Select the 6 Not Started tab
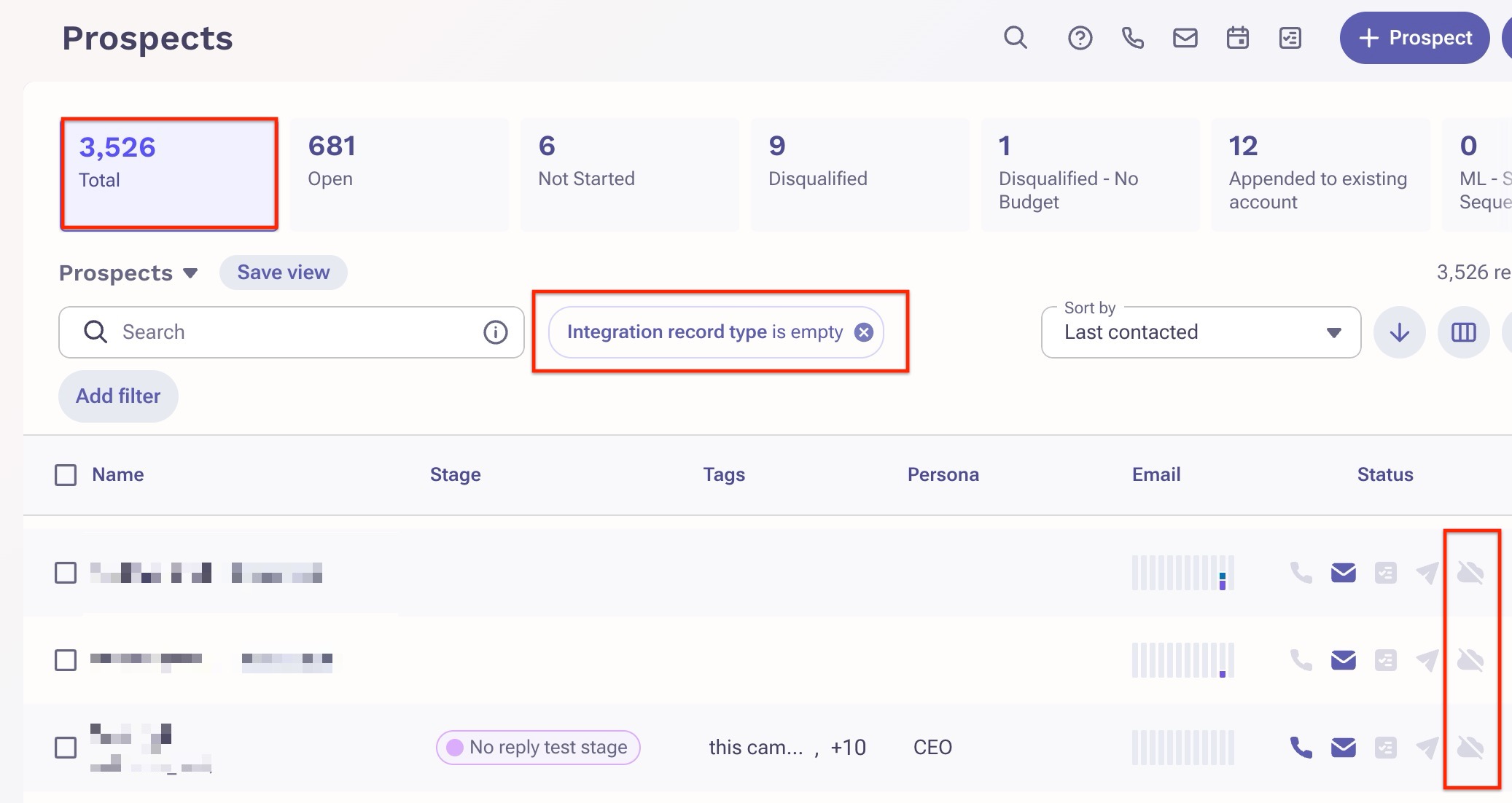The image size is (1512, 803). pos(629,174)
